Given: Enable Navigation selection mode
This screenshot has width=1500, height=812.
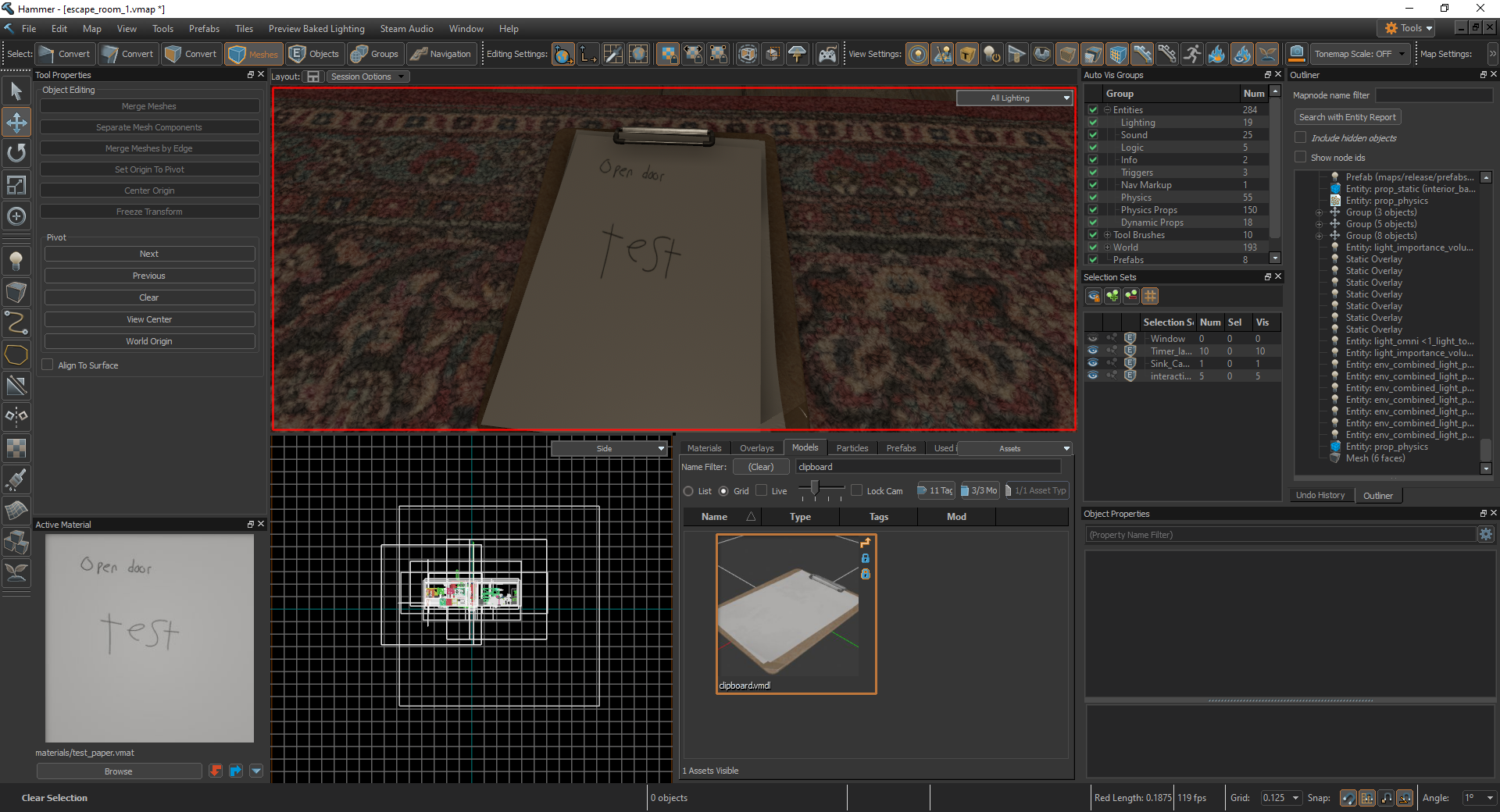Looking at the screenshot, I should 441,54.
